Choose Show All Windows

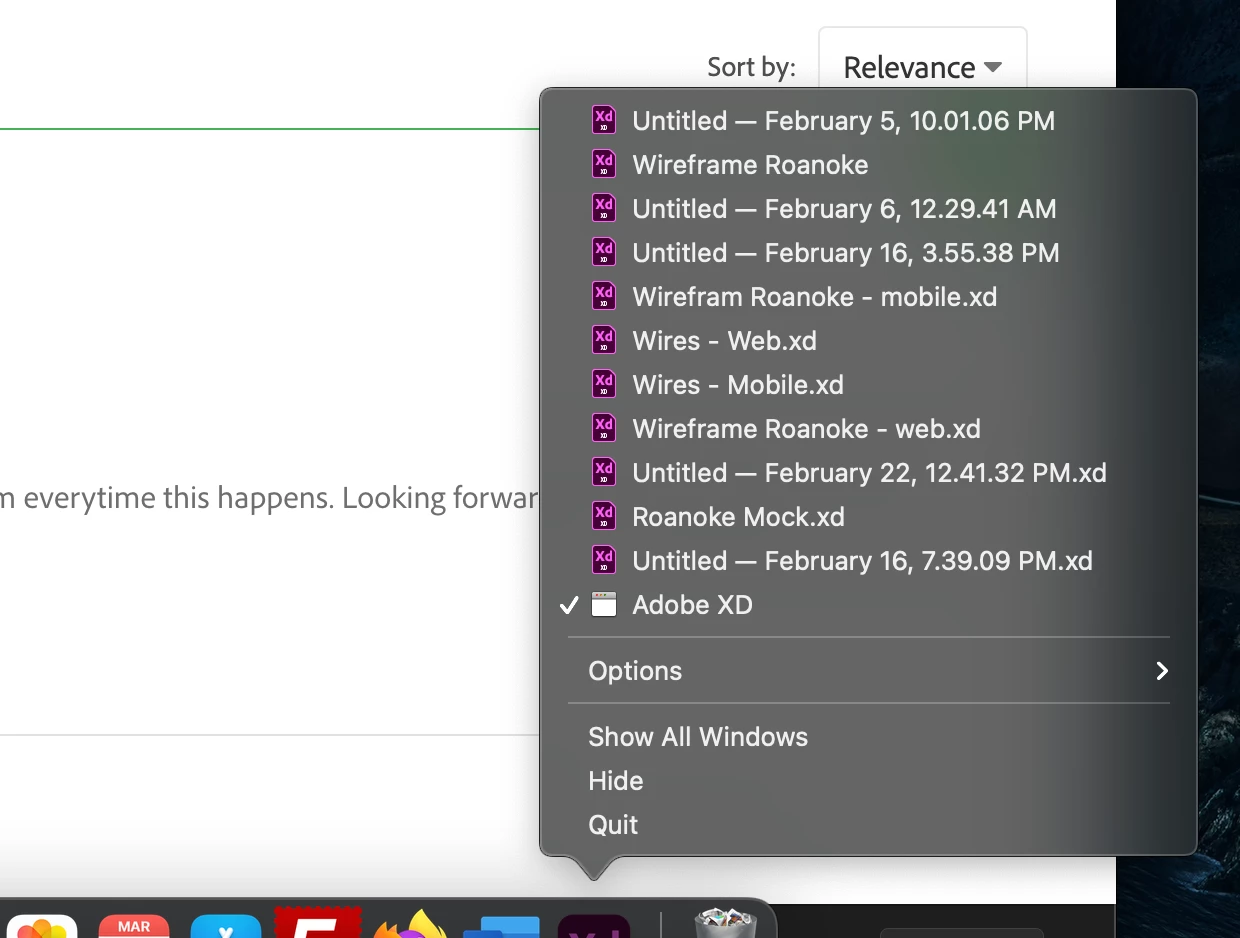pyautogui.click(x=868, y=737)
